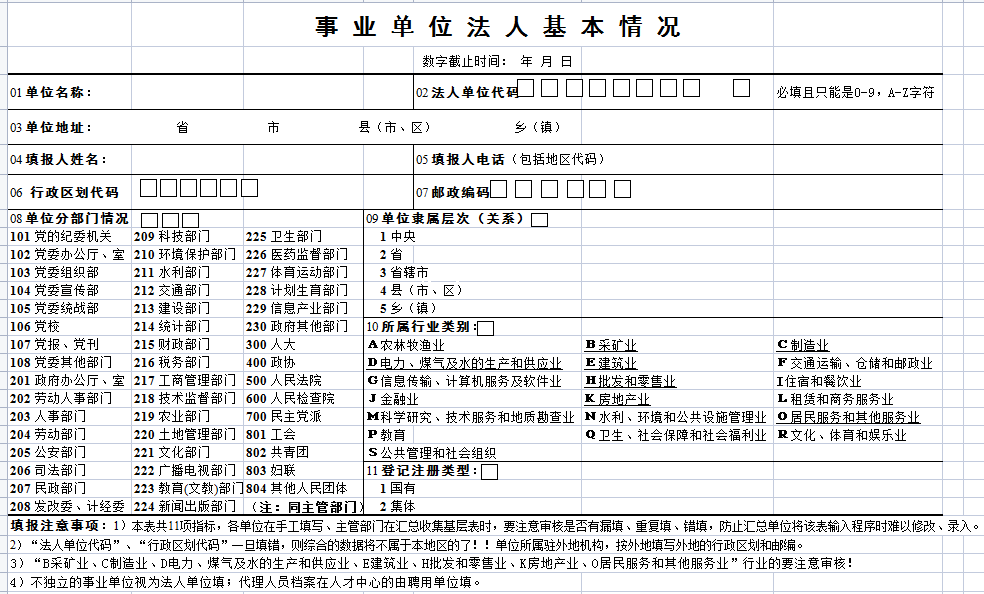Click the G信息传输、计算机服务及软件业 entry
Image resolution: width=984 pixels, height=594 pixels.
click(464, 381)
